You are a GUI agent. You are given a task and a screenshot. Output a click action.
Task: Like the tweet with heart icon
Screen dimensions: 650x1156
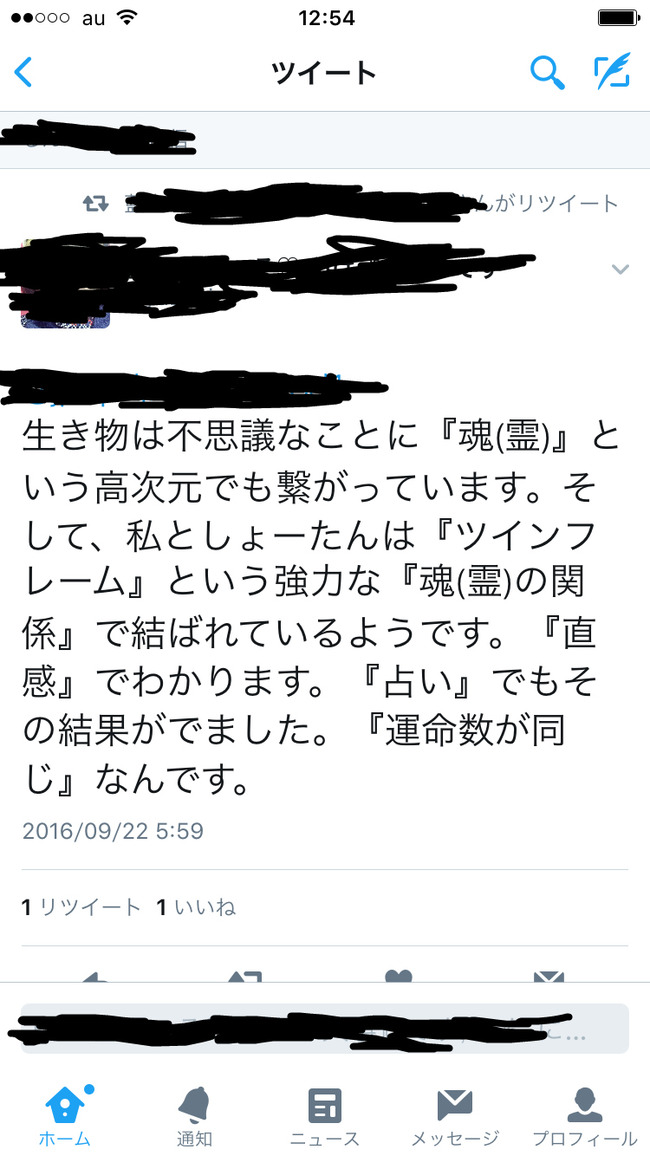(398, 975)
